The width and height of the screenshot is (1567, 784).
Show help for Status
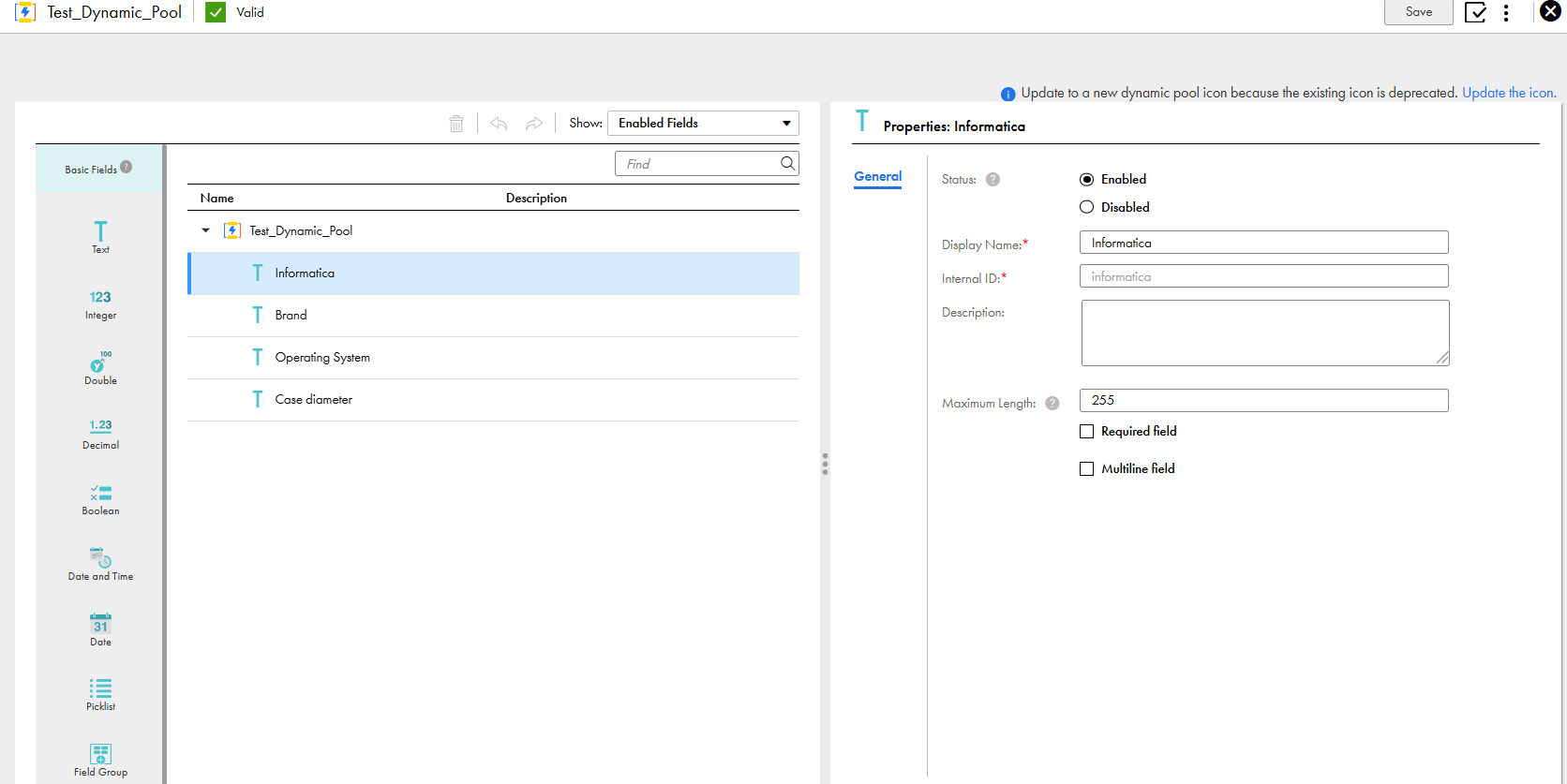tap(992, 179)
